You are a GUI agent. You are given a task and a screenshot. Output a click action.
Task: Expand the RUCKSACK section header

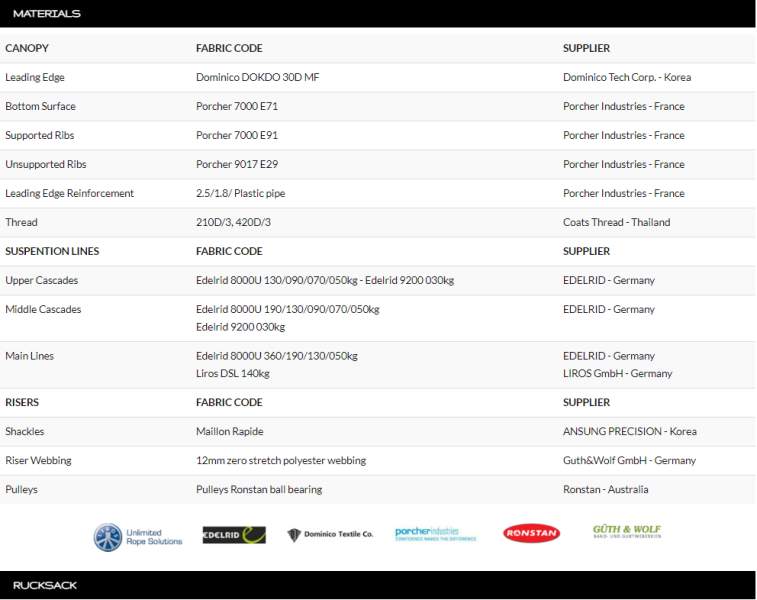click(378, 585)
